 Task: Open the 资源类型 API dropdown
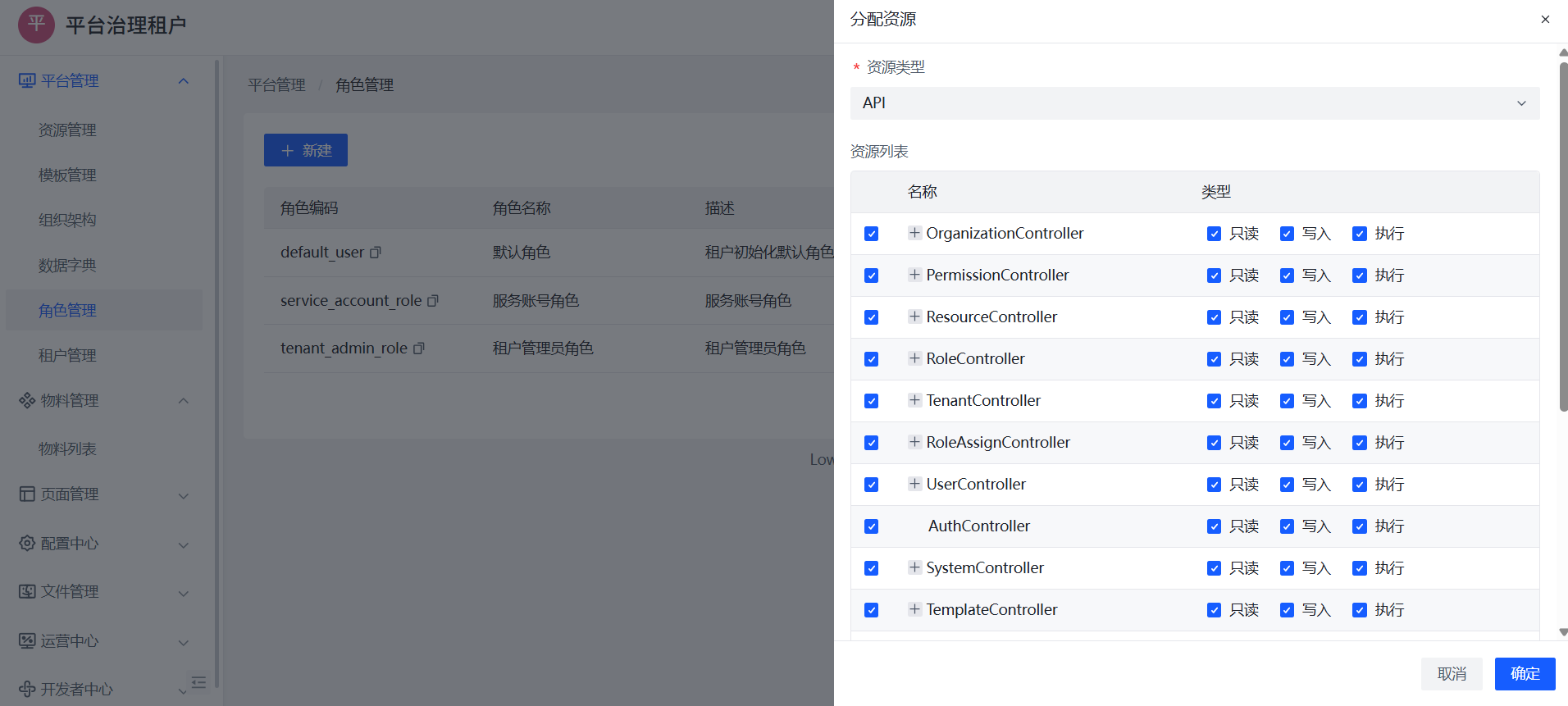click(x=1194, y=103)
